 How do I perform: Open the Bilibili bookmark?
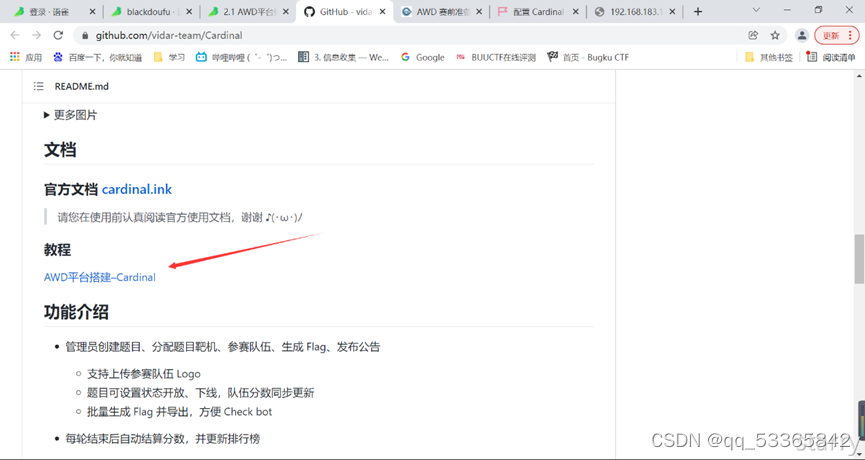point(242,57)
